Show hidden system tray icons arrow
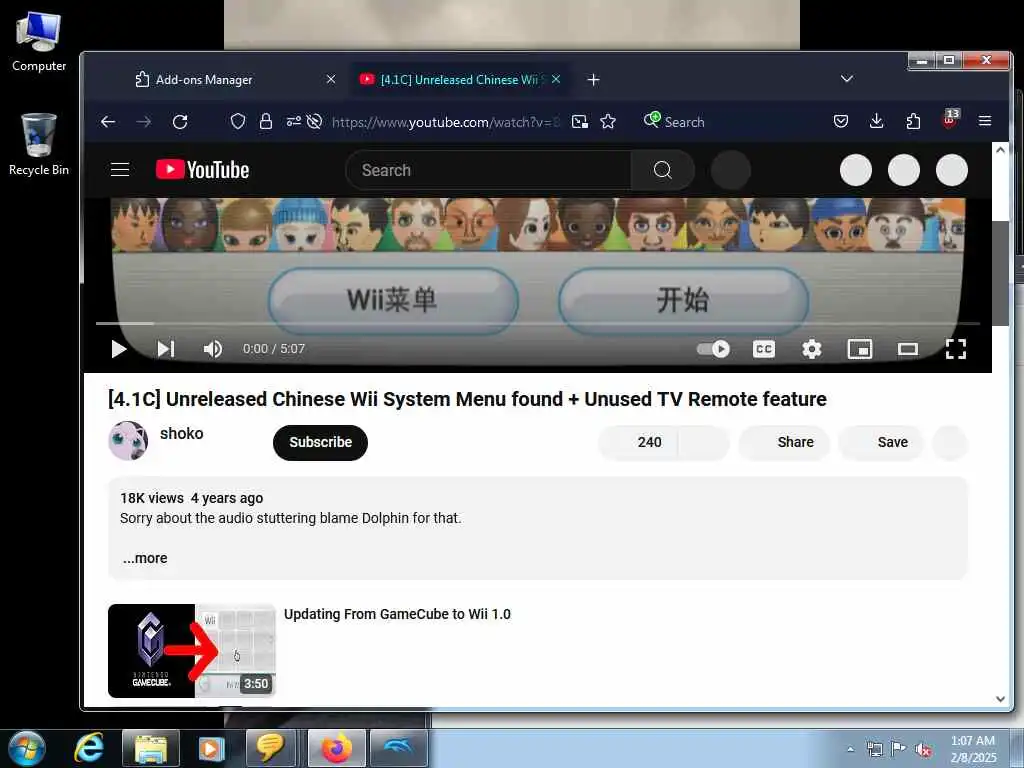 pyautogui.click(x=850, y=749)
